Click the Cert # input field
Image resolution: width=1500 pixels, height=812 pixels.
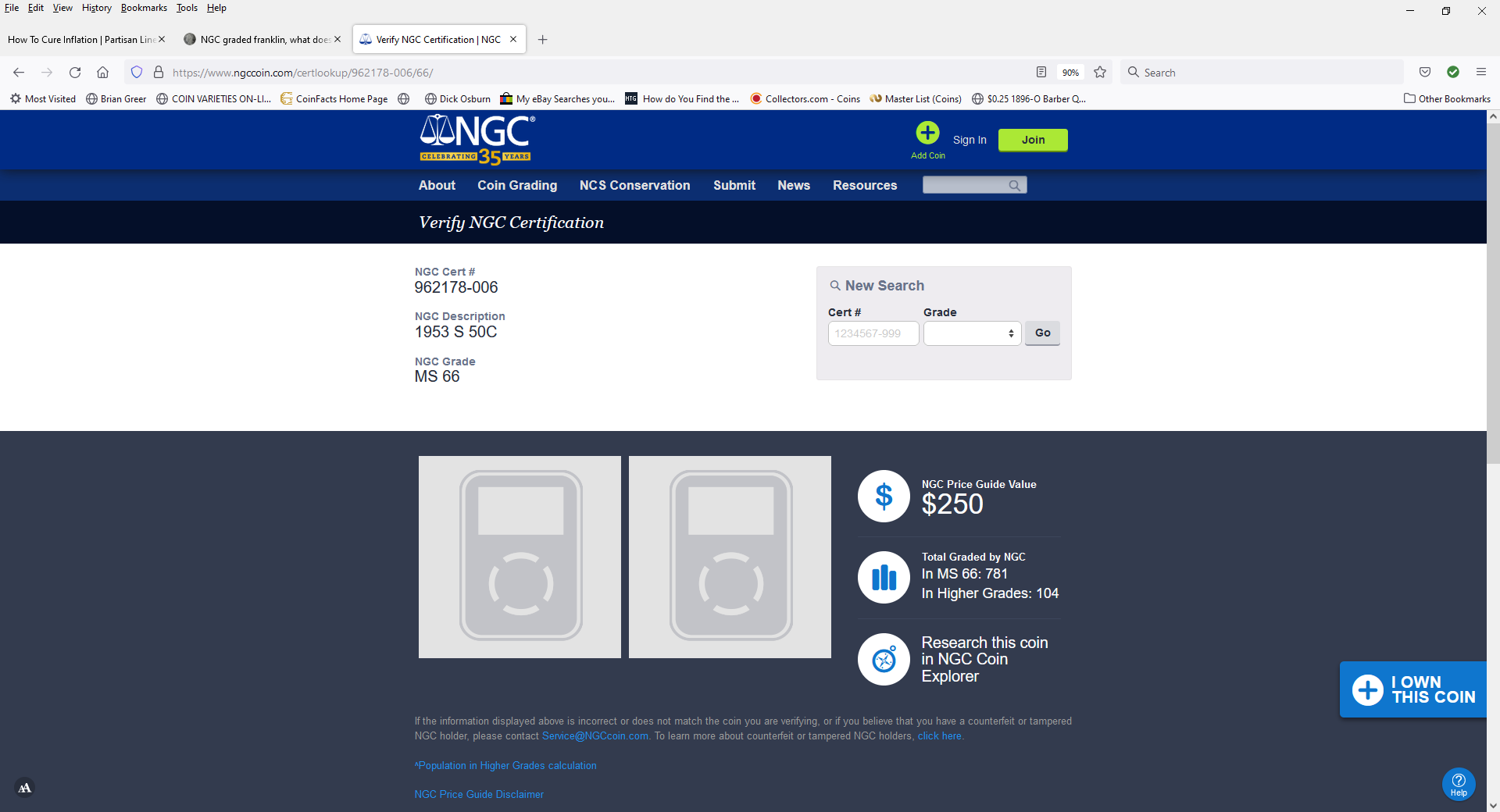[873, 333]
